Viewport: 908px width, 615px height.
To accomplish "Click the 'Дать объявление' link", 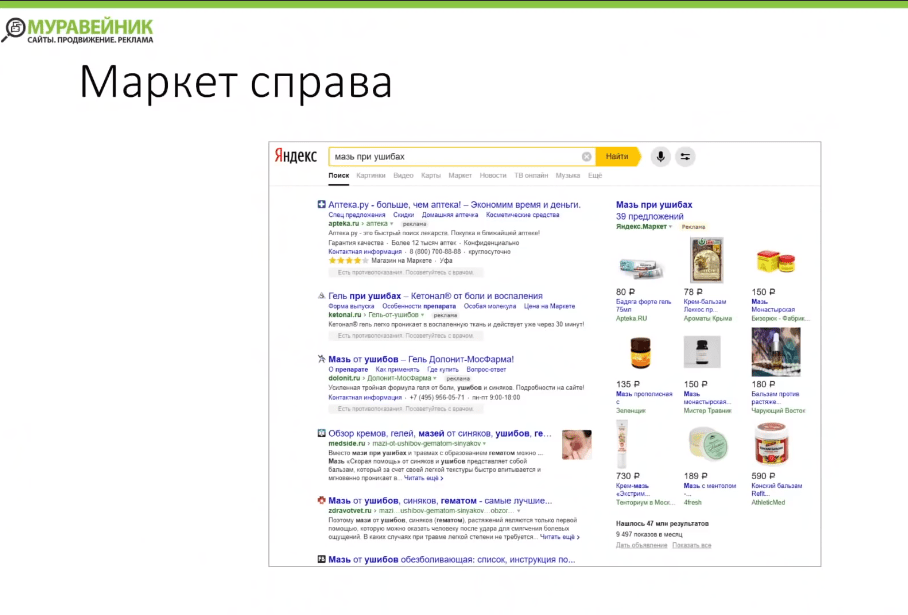I will [642, 546].
